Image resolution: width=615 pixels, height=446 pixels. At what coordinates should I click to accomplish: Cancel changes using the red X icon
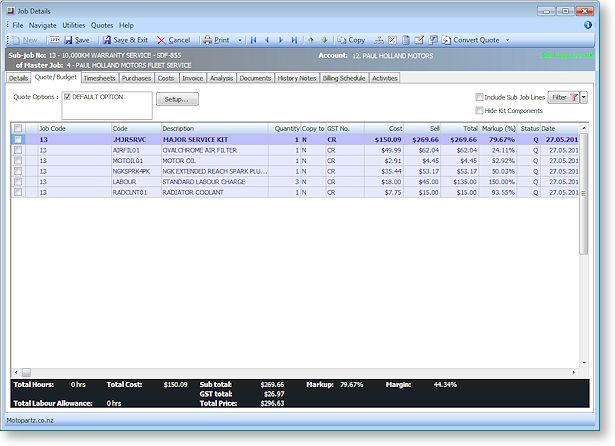click(173, 40)
